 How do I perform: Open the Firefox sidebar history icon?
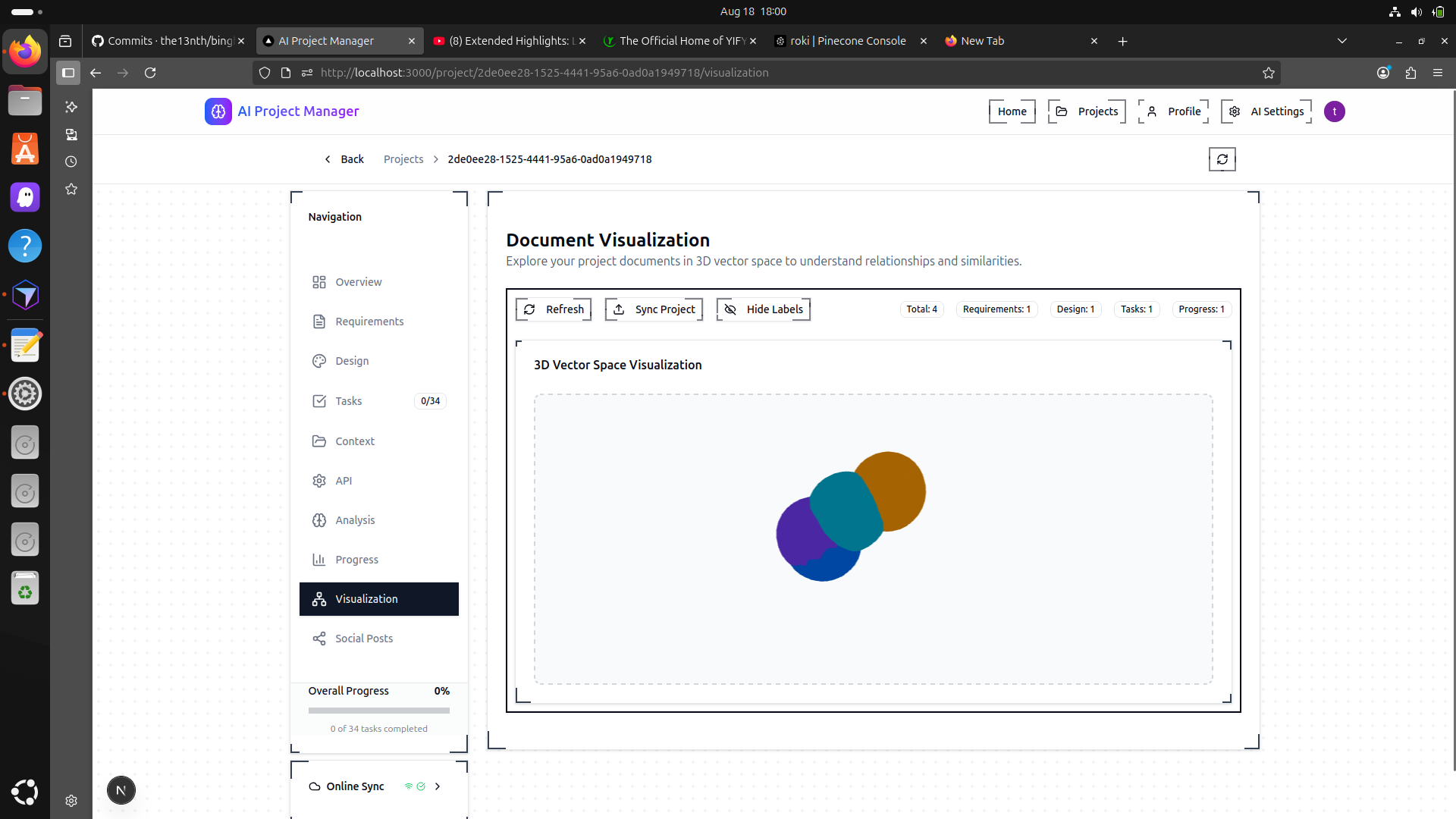71,162
